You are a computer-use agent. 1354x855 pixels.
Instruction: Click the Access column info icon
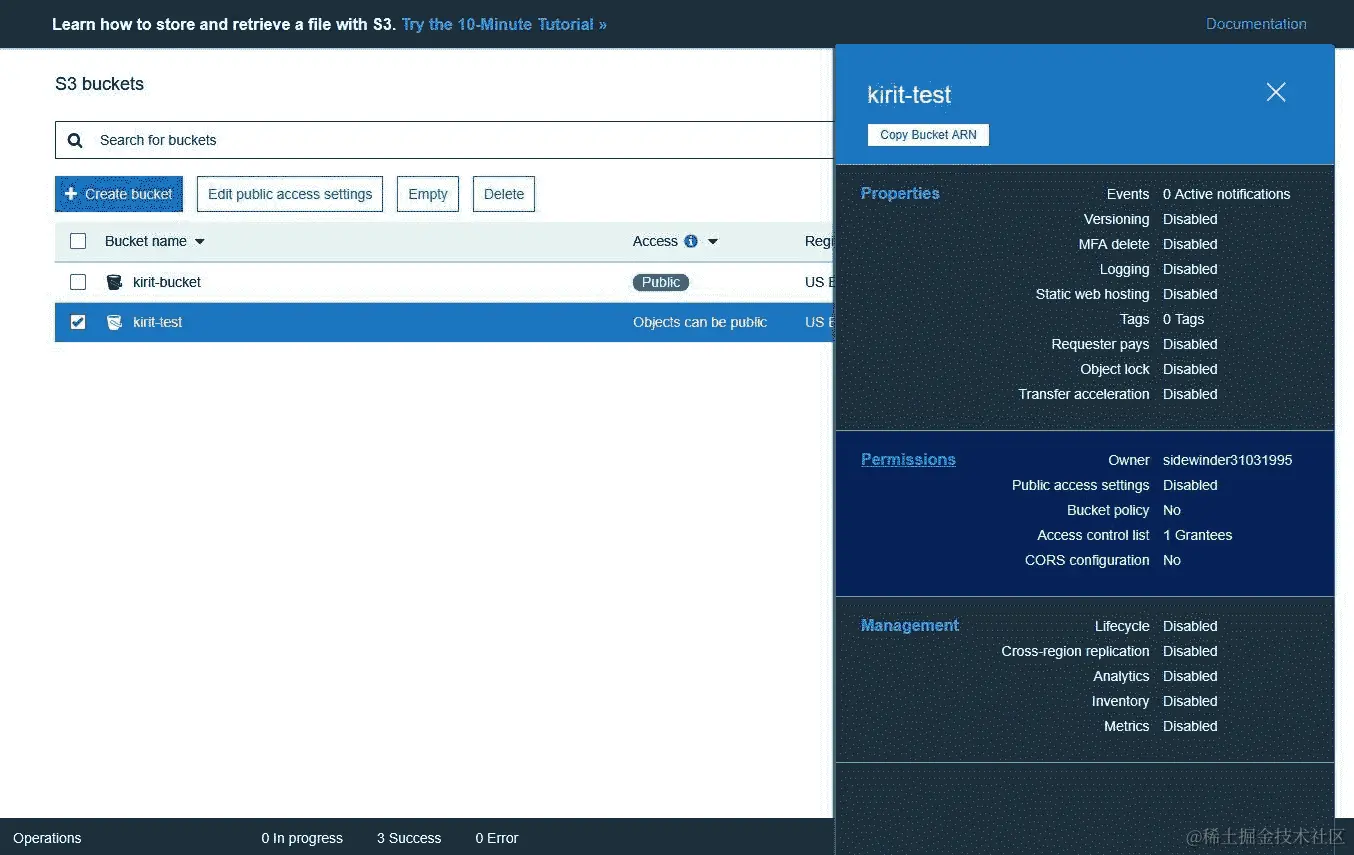(691, 241)
